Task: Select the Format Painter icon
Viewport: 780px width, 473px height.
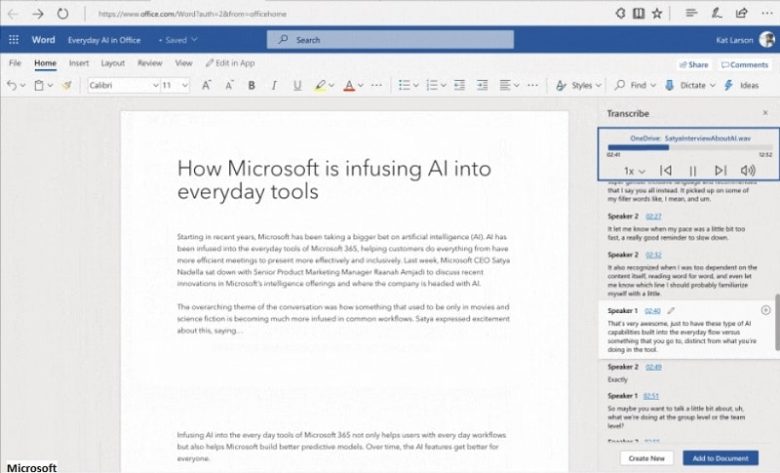Action: 67,86
